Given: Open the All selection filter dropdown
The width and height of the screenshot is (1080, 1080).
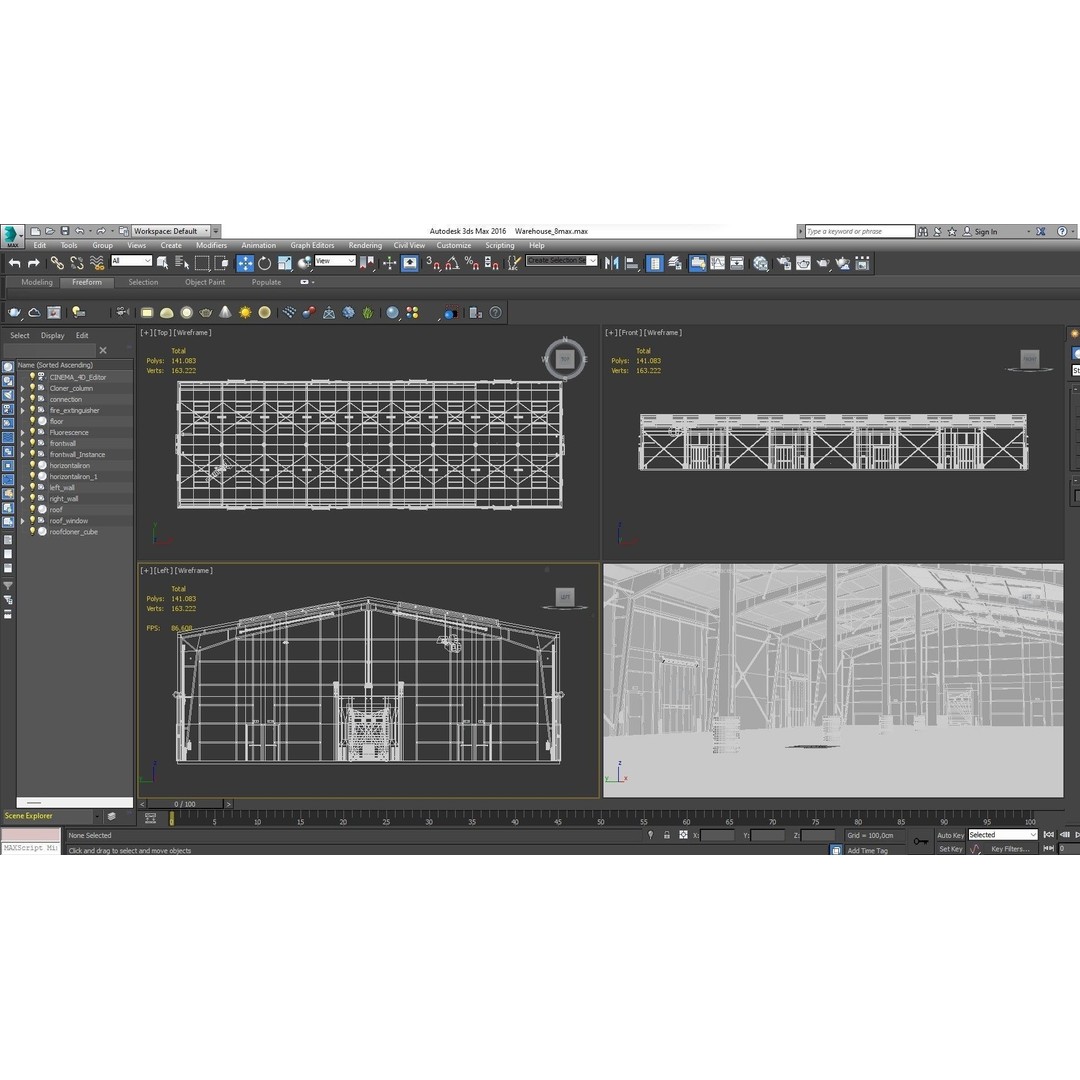Looking at the screenshot, I should (131, 261).
